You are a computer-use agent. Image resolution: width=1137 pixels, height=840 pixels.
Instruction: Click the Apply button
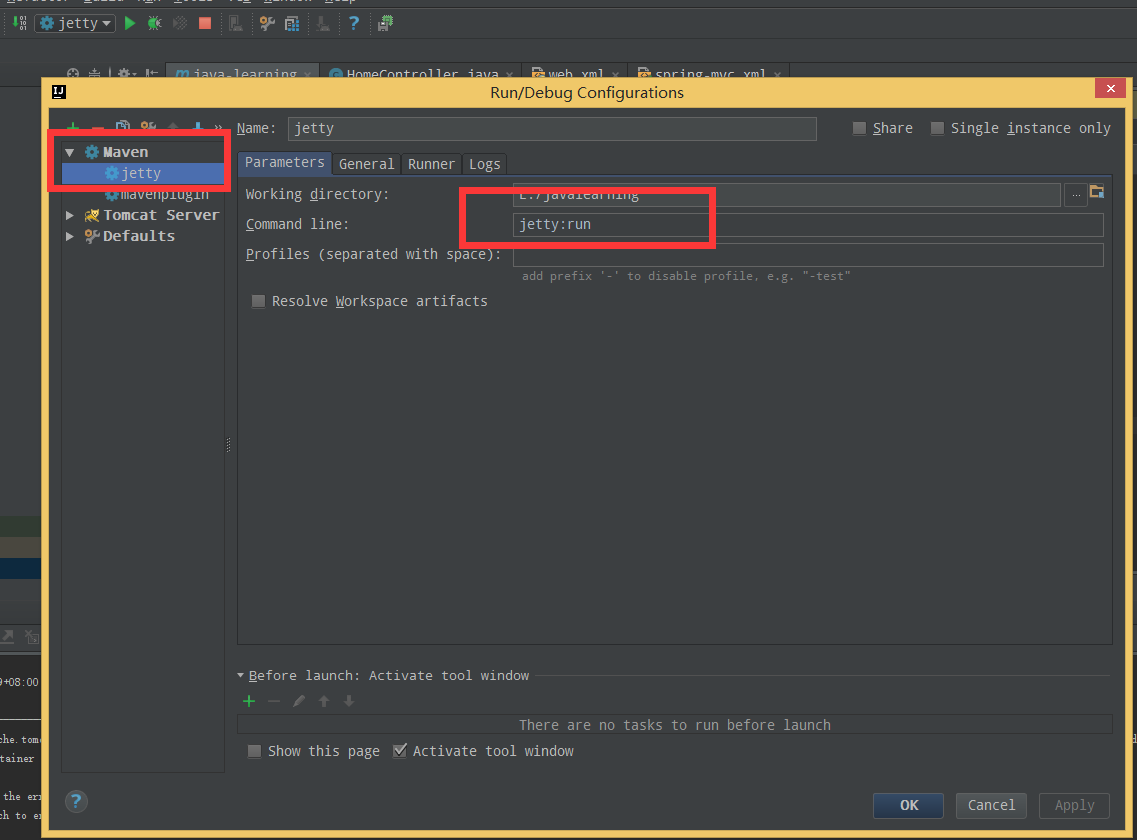1075,805
